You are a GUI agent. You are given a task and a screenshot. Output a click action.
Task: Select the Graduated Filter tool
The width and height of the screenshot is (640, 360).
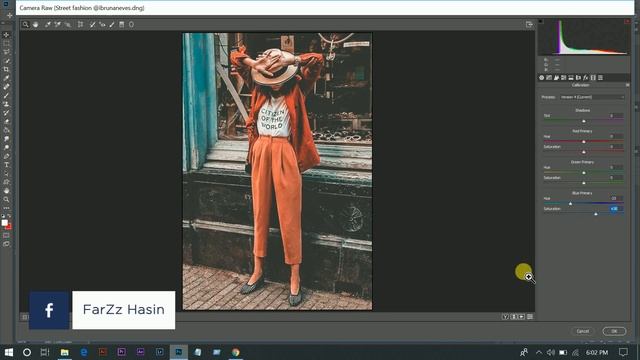122,24
